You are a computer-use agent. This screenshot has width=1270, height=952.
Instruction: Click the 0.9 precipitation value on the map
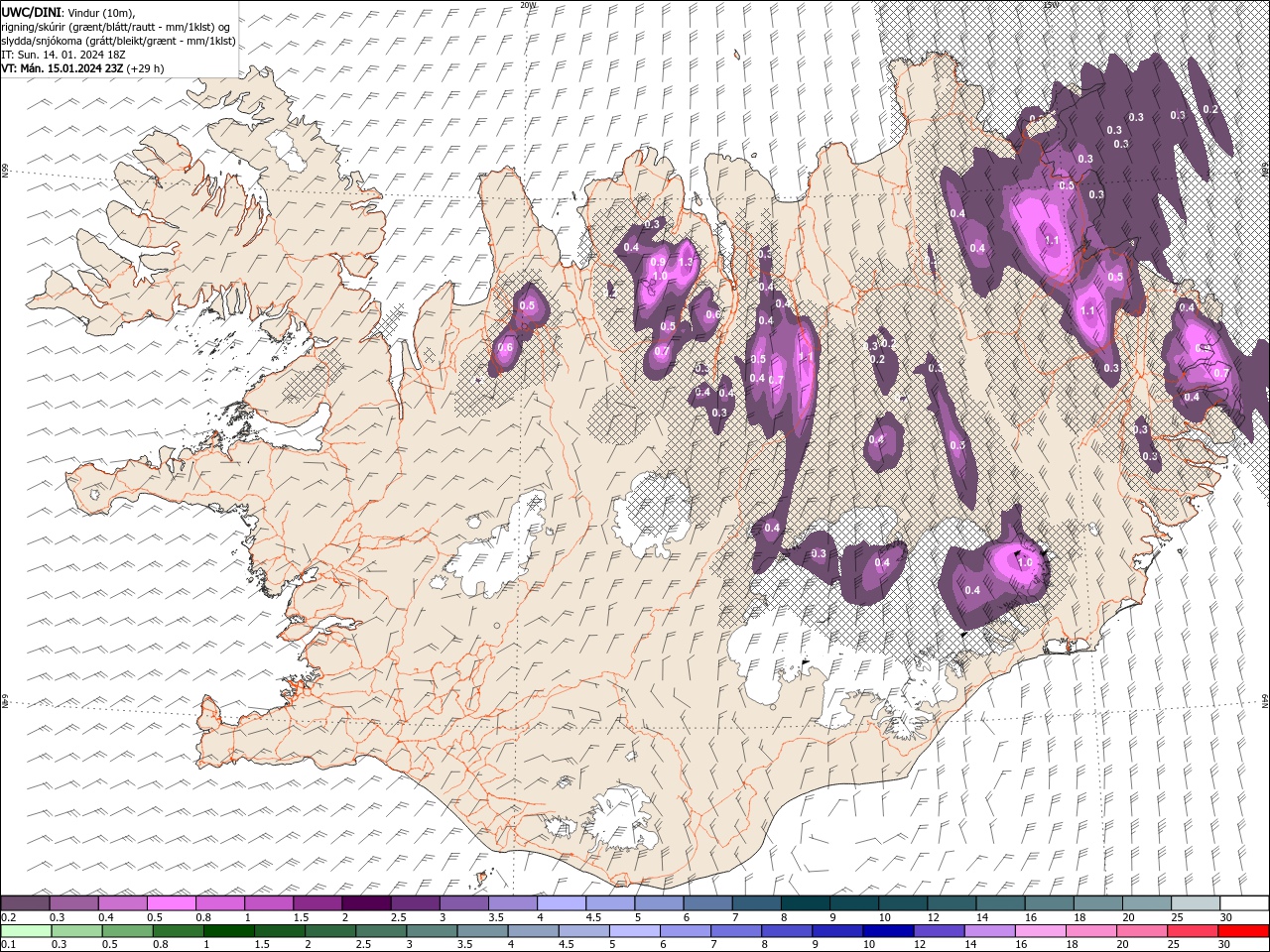pos(658,263)
